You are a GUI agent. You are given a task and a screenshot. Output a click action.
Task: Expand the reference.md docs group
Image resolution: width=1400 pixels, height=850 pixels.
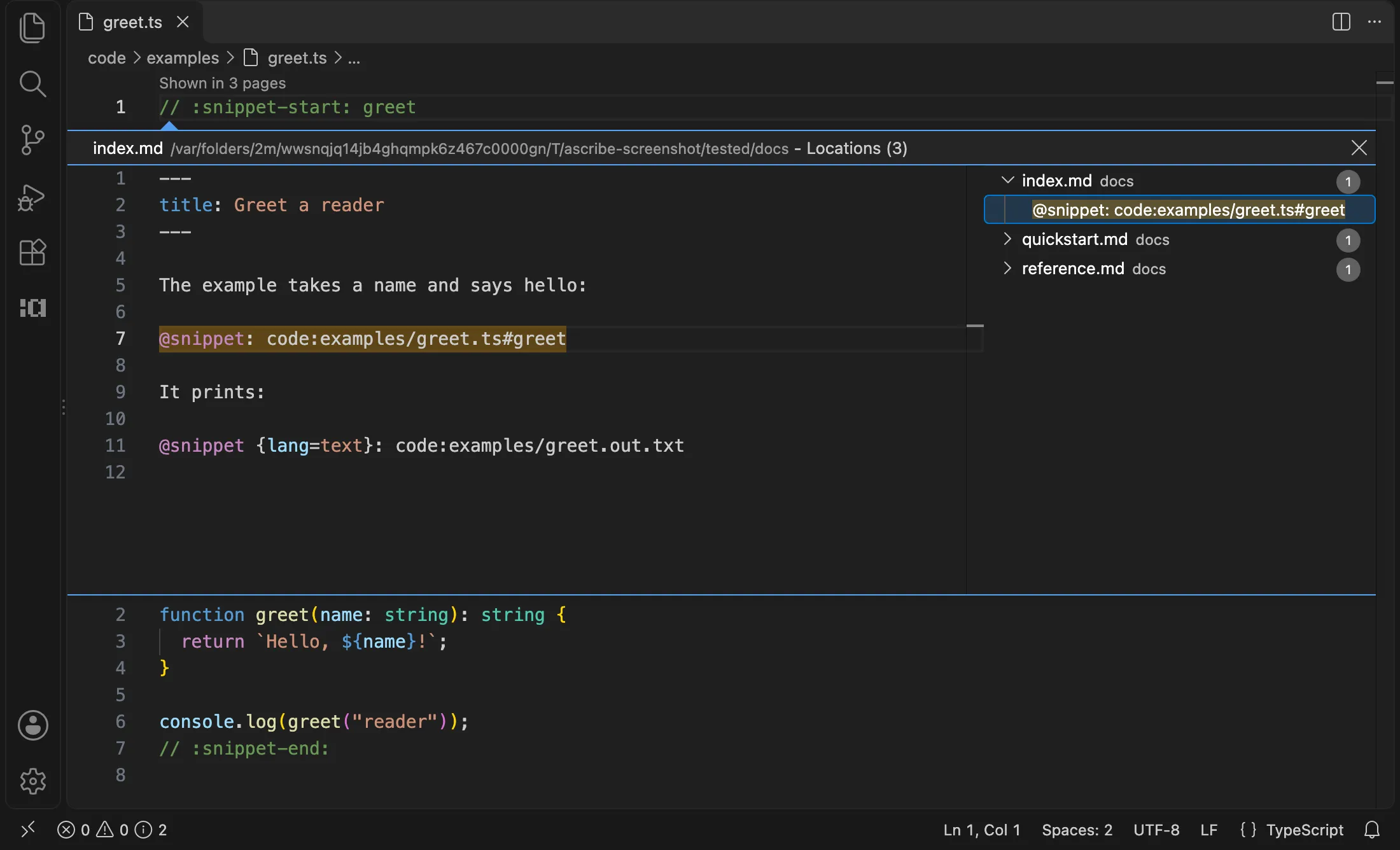pyautogui.click(x=1007, y=268)
